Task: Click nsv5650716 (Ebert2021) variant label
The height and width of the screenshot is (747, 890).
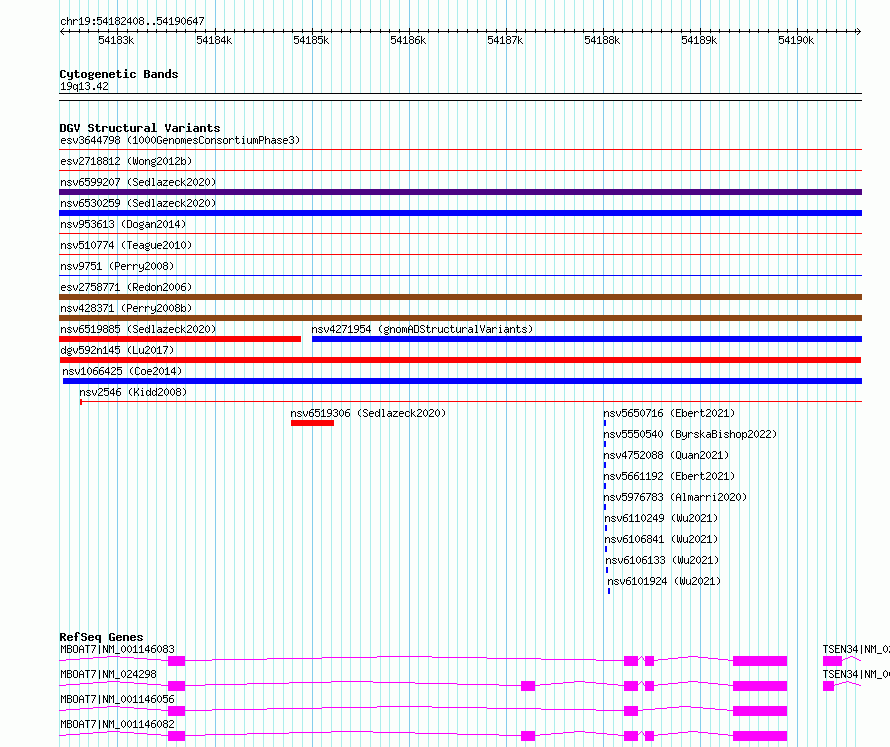Action: click(669, 413)
